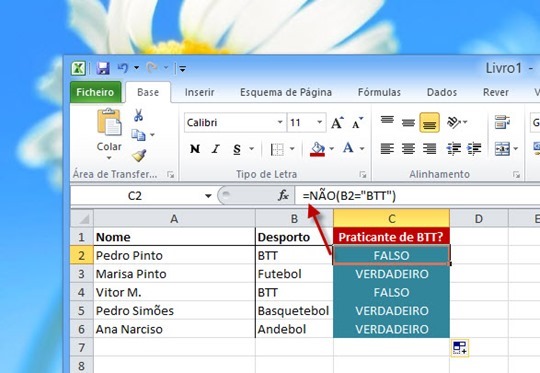Increase the cell indent
Image resolution: width=540 pixels, height=373 pixels.
[475, 149]
